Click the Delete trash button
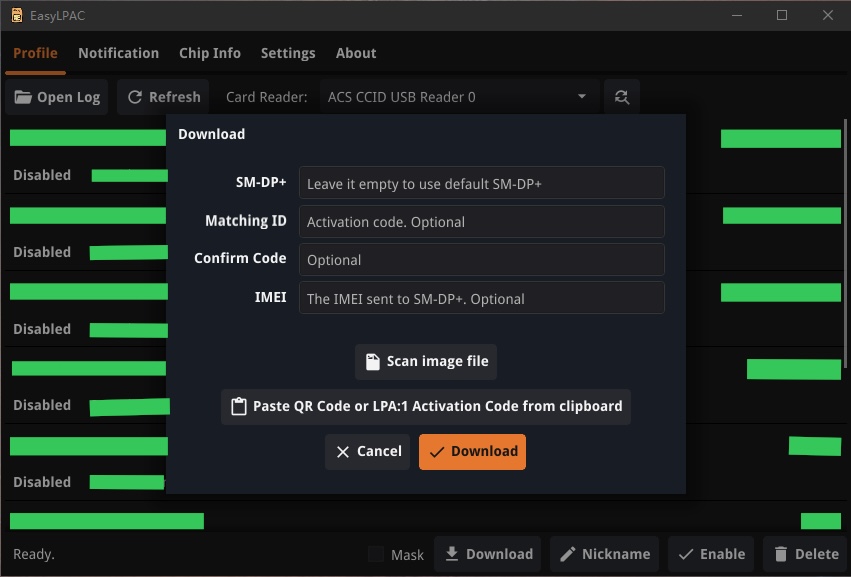The width and height of the screenshot is (851, 577). coord(804,554)
